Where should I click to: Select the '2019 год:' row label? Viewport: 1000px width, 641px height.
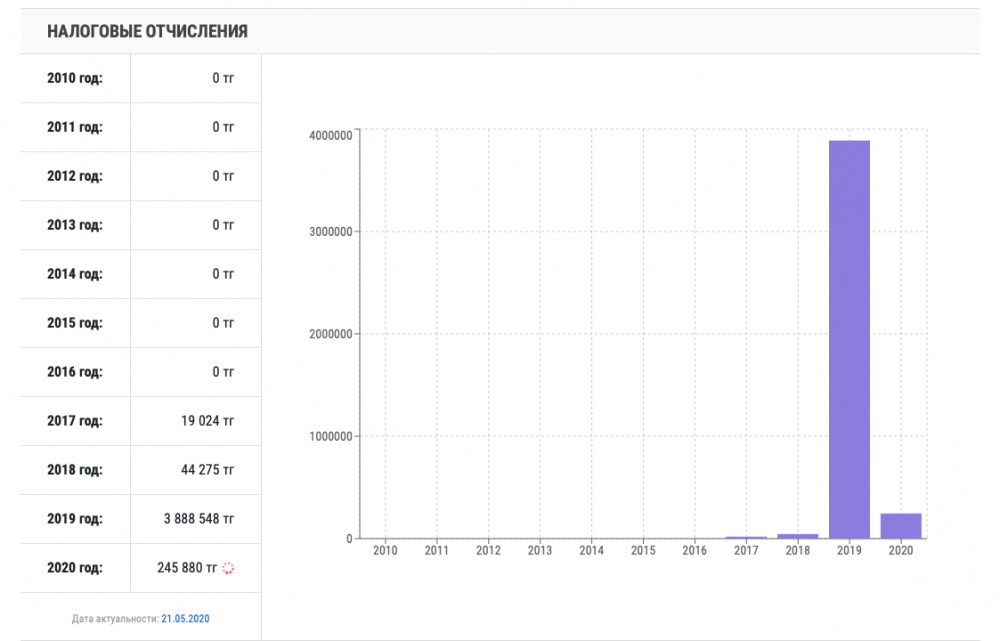coord(75,519)
